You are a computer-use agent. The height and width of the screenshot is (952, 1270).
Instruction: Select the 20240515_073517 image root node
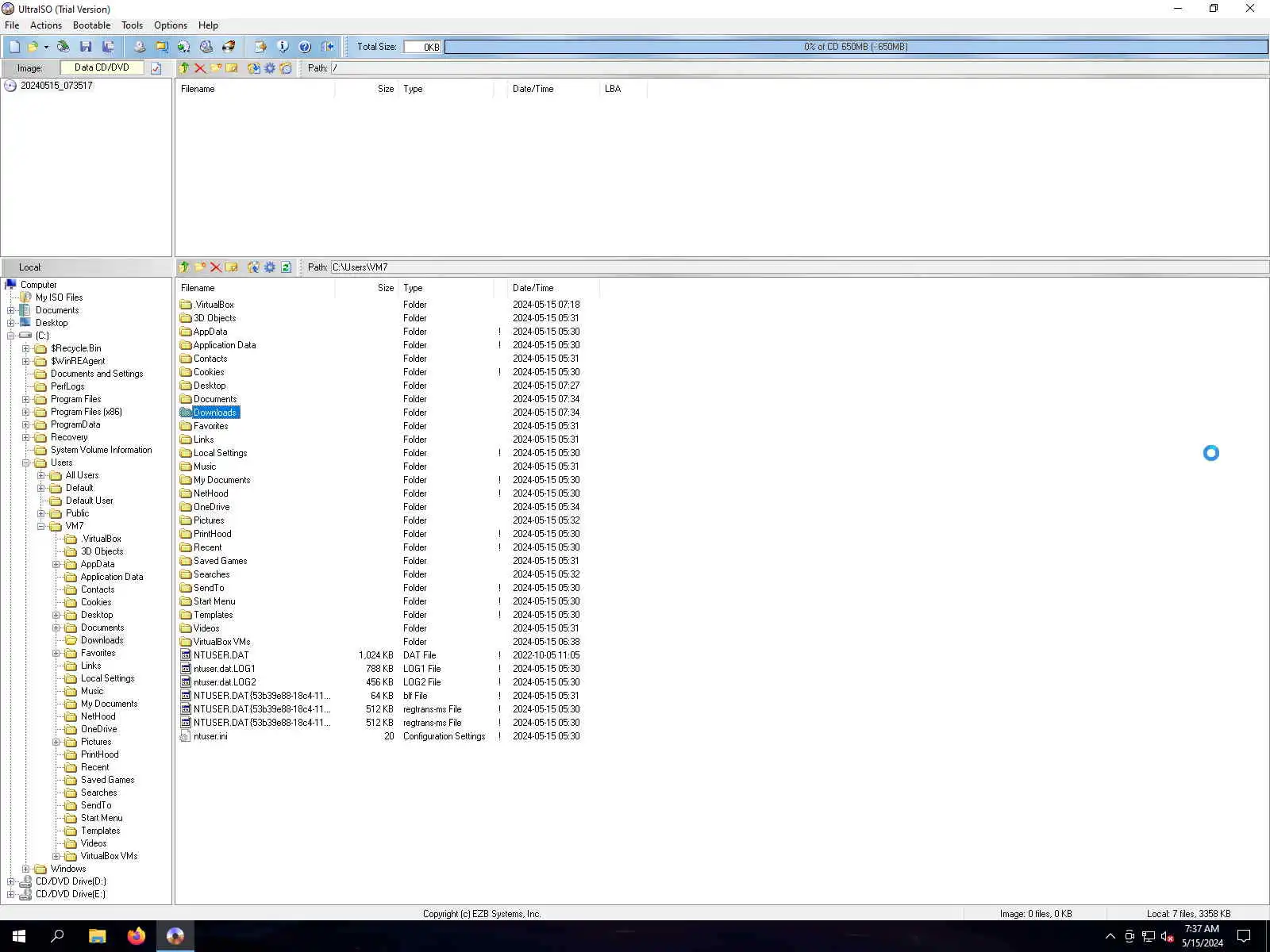56,86
